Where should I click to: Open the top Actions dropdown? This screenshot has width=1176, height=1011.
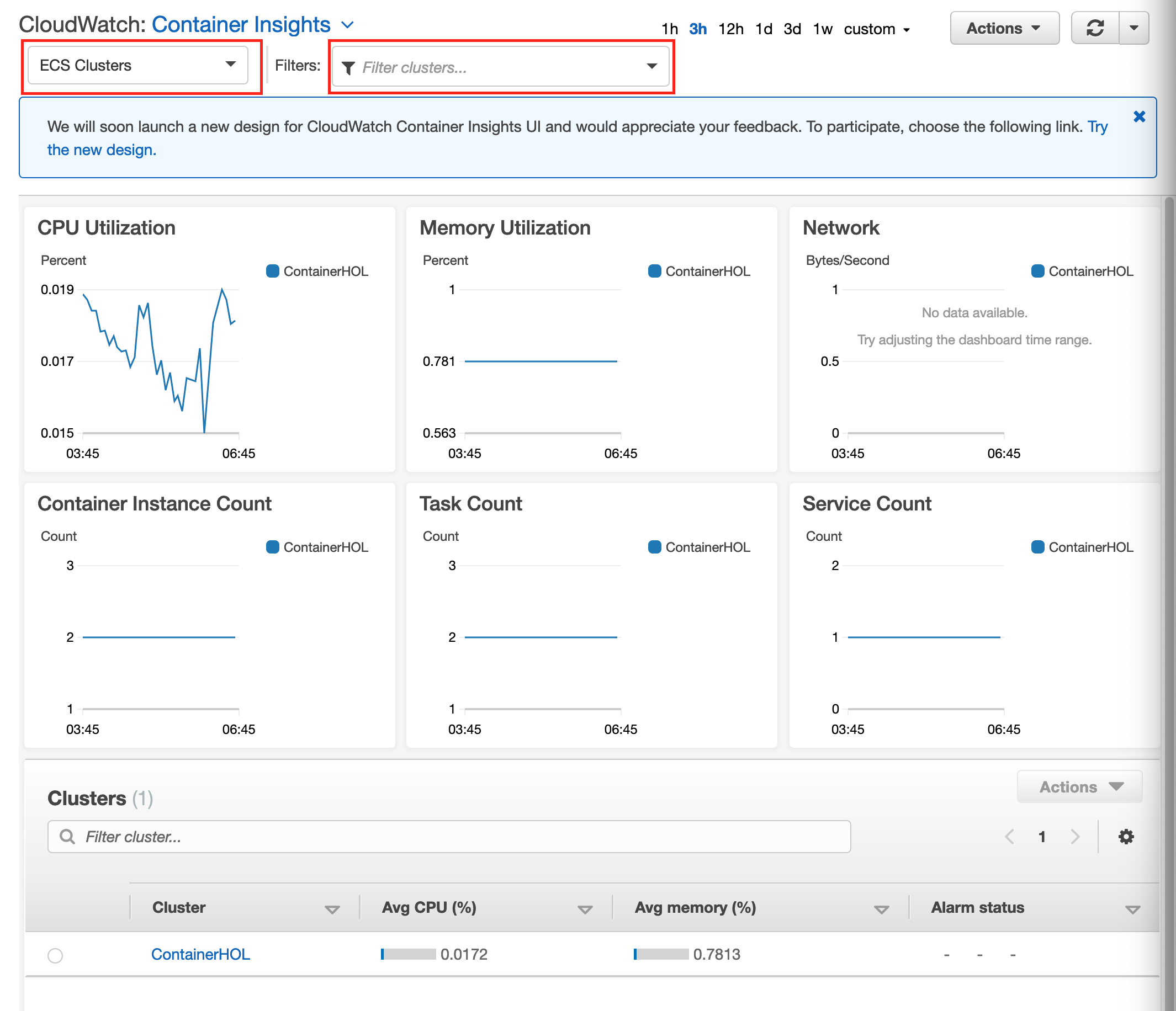click(1004, 28)
